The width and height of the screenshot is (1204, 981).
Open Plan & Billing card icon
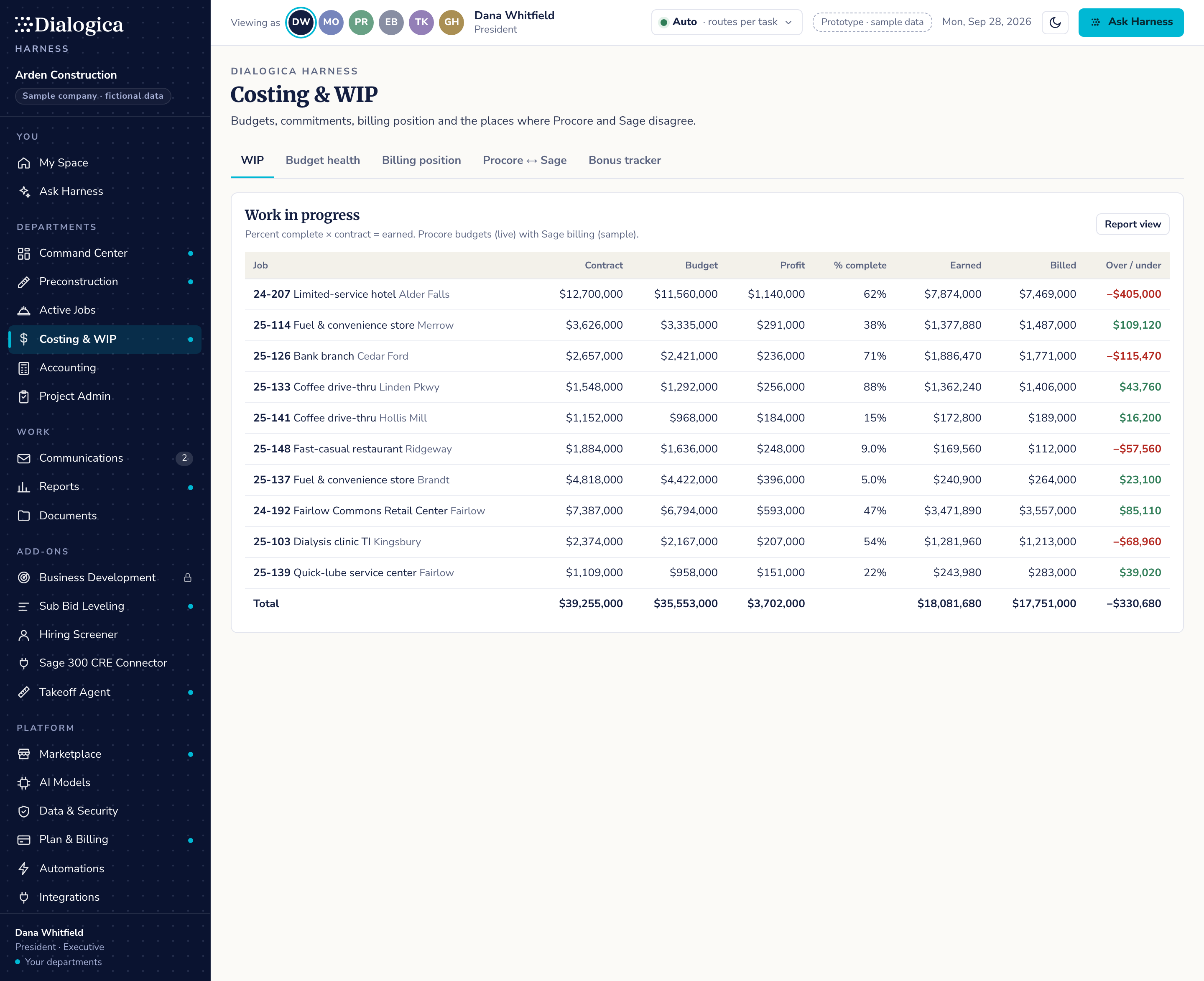click(x=24, y=840)
